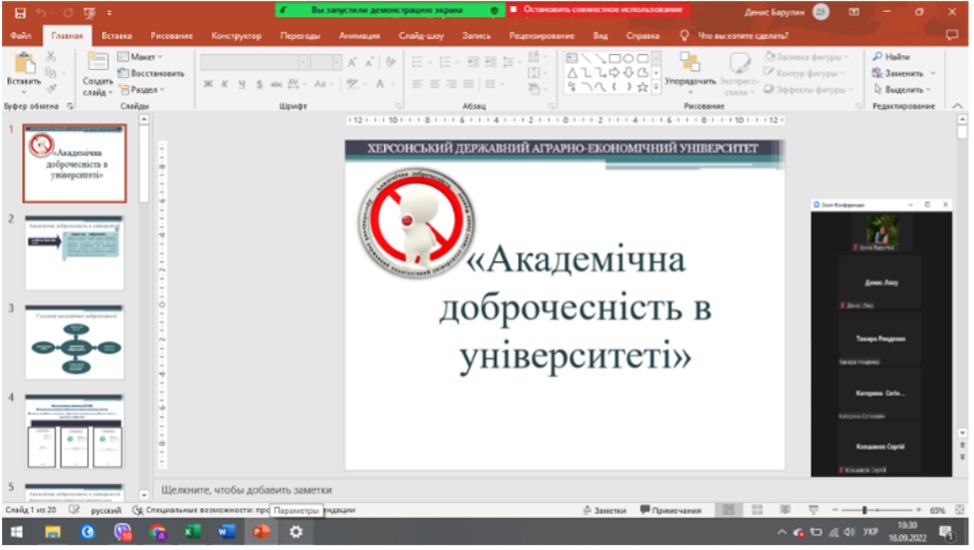
Task: Click the Increase font size icon
Action: (x=352, y=62)
